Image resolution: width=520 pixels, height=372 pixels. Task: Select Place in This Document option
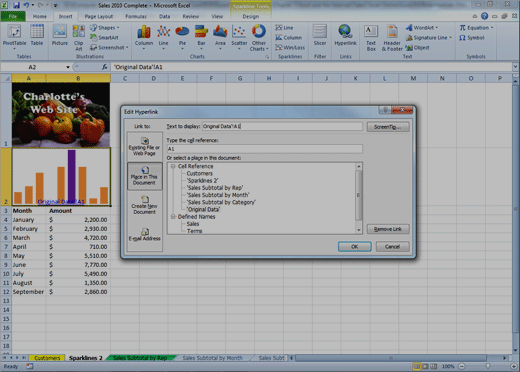145,176
